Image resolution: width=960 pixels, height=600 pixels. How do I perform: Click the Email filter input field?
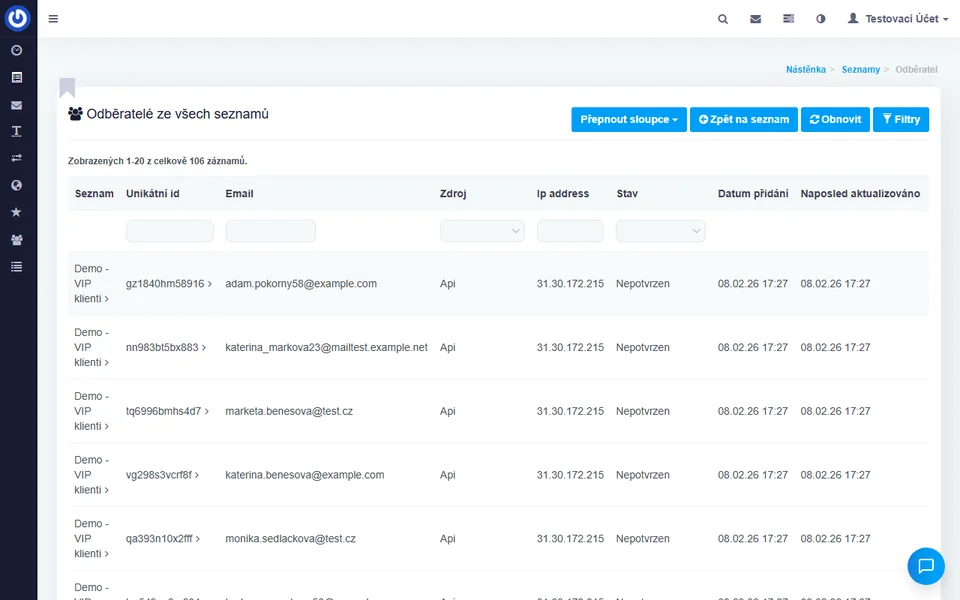point(270,231)
